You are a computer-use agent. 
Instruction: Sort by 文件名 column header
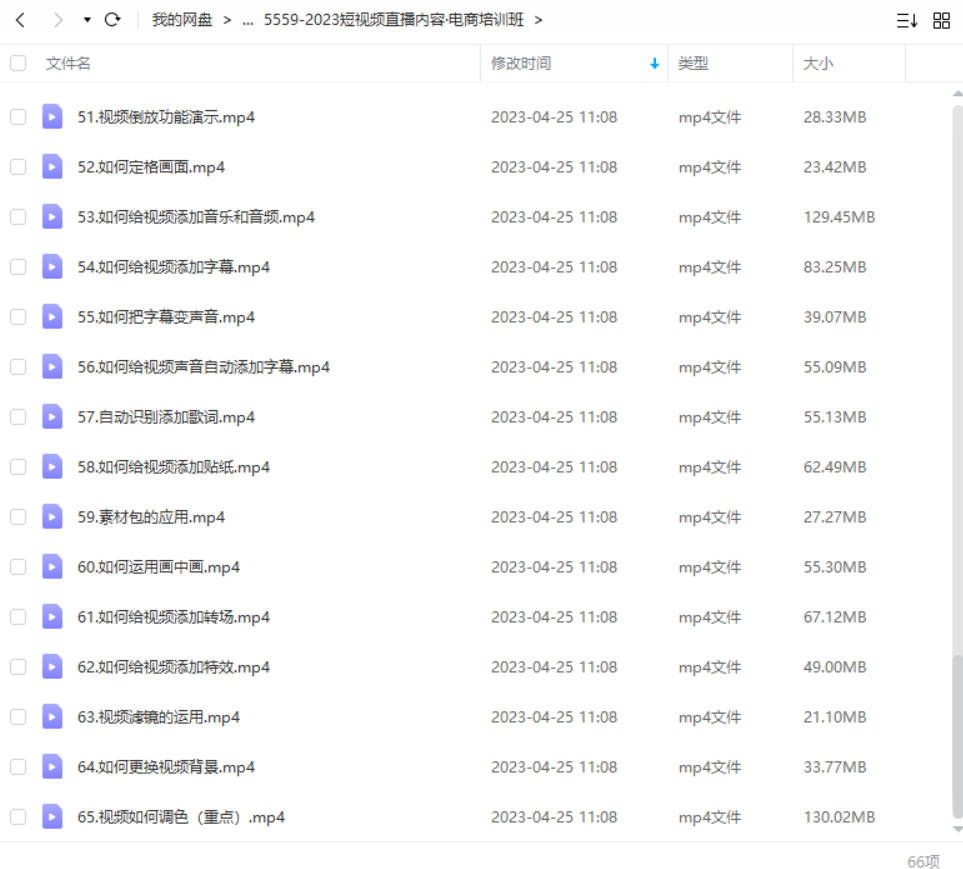click(68, 63)
